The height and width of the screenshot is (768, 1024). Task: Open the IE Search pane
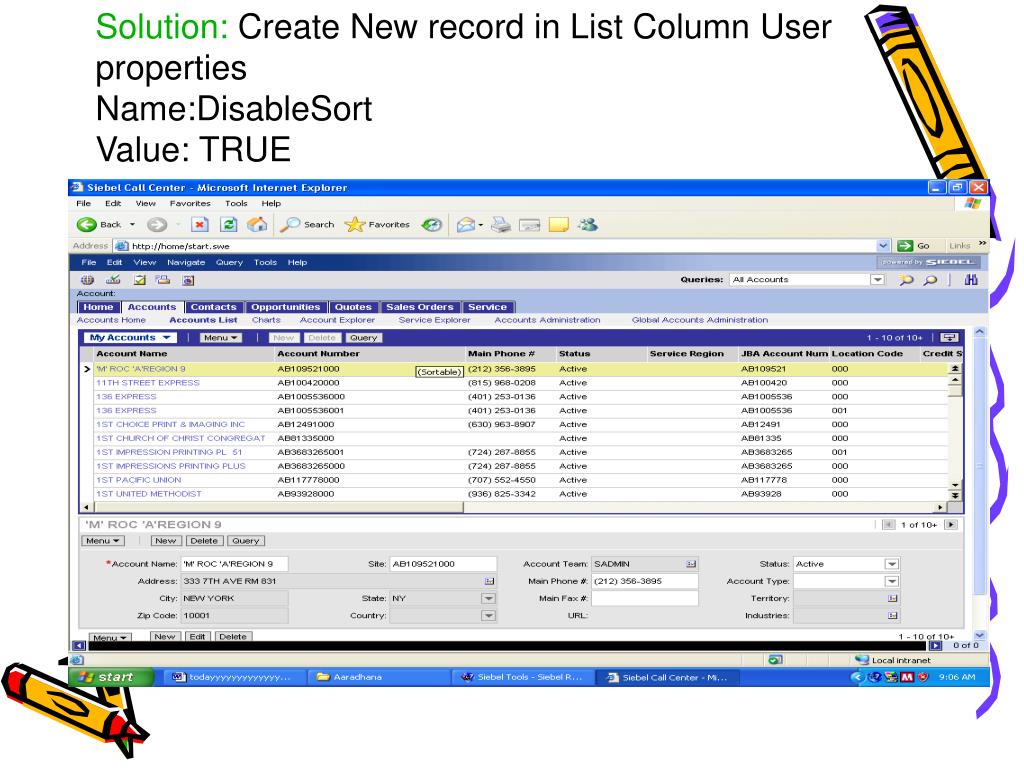(307, 225)
